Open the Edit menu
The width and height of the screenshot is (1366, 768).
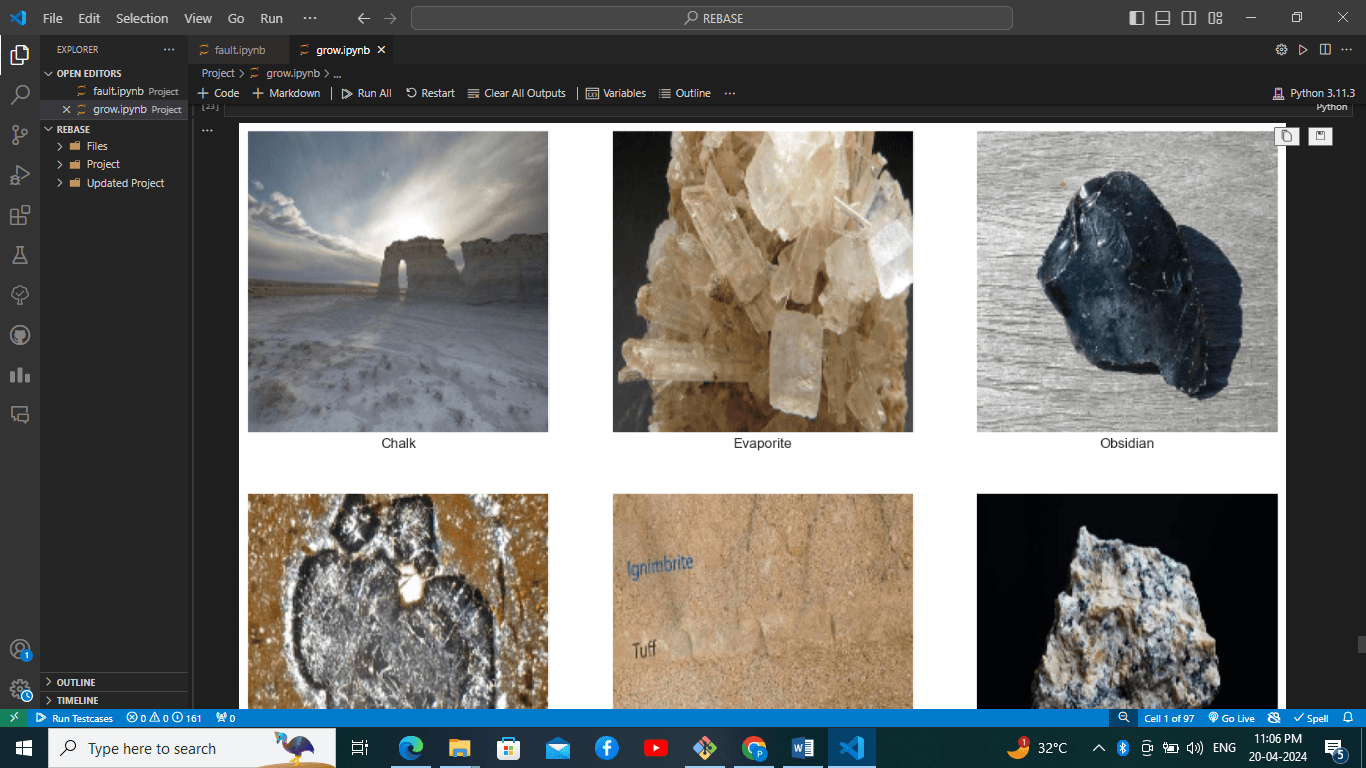click(x=89, y=18)
